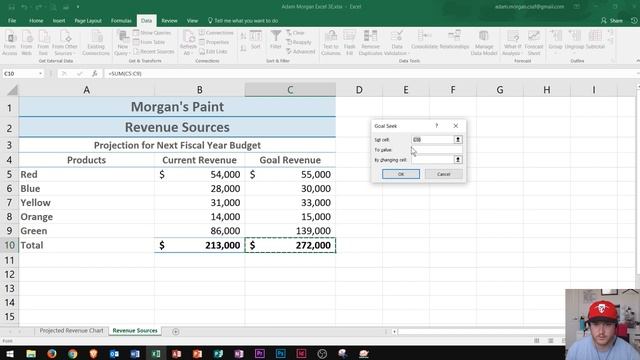Select column C header
This screenshot has height=360, width=640.
click(290, 90)
